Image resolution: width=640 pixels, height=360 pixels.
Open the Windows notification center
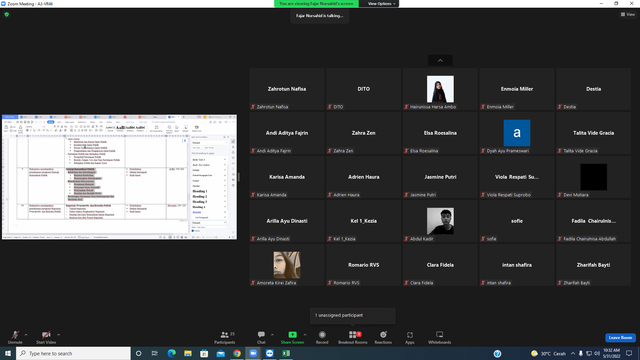[x=629, y=353]
